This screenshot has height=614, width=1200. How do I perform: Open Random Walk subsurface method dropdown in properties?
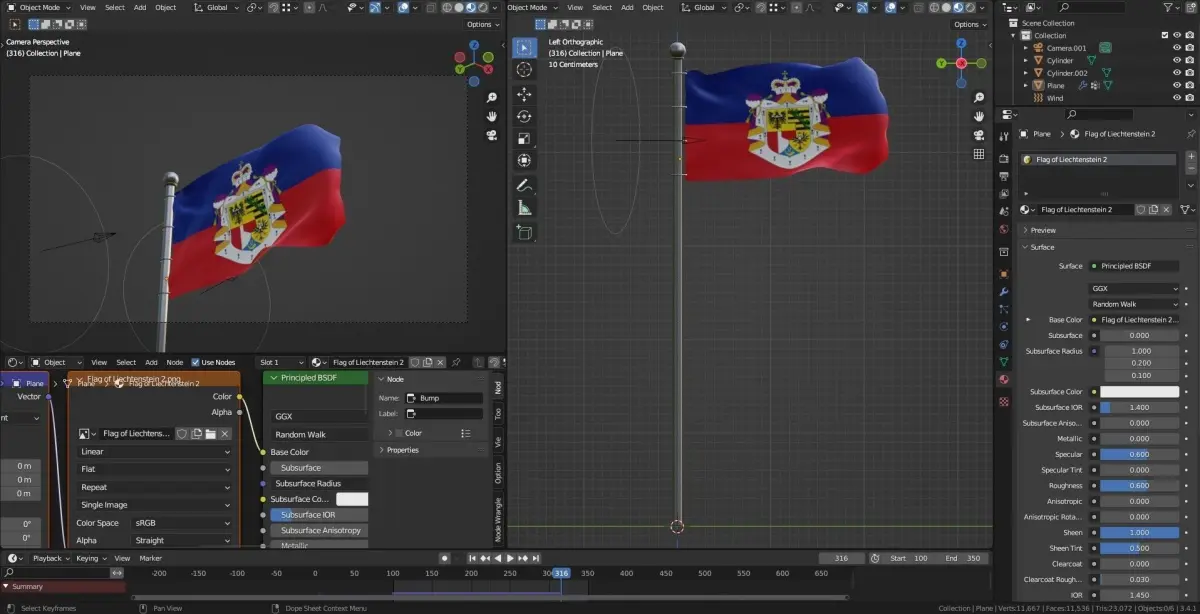(1135, 304)
